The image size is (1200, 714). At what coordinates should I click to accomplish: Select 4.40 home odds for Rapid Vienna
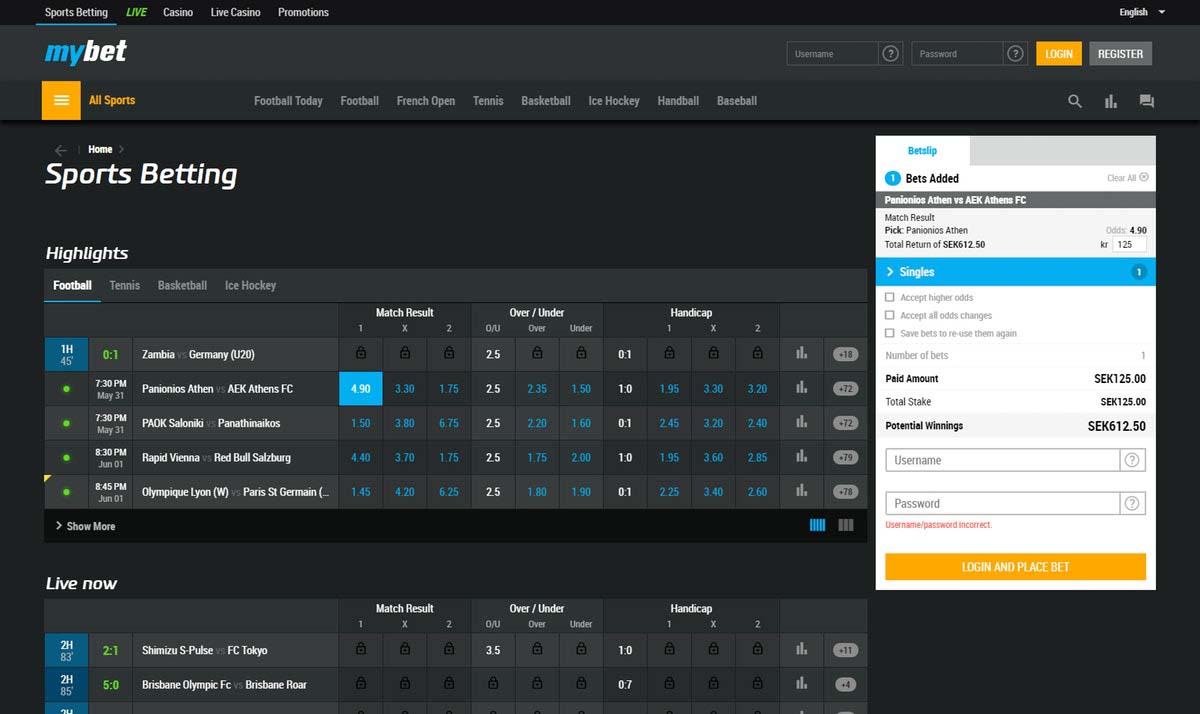tap(361, 457)
